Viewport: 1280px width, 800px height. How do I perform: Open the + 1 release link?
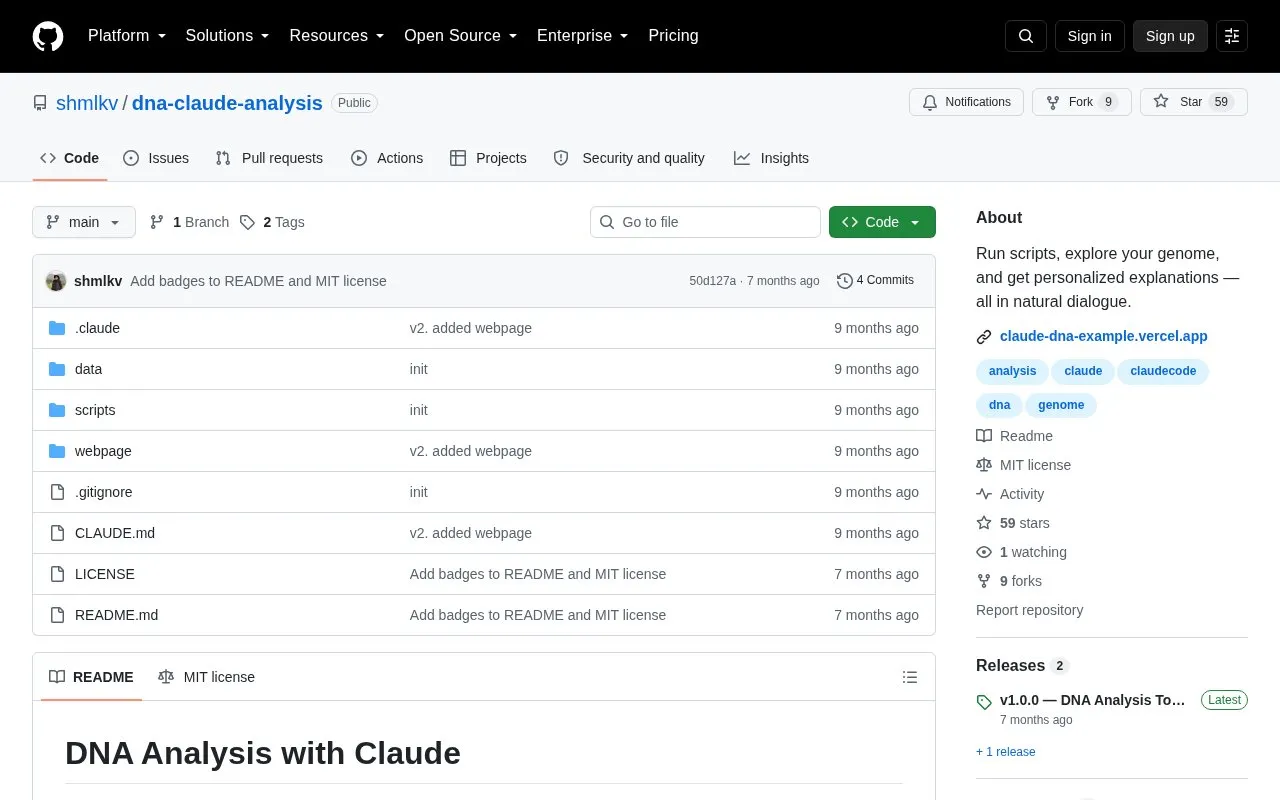(x=1006, y=752)
